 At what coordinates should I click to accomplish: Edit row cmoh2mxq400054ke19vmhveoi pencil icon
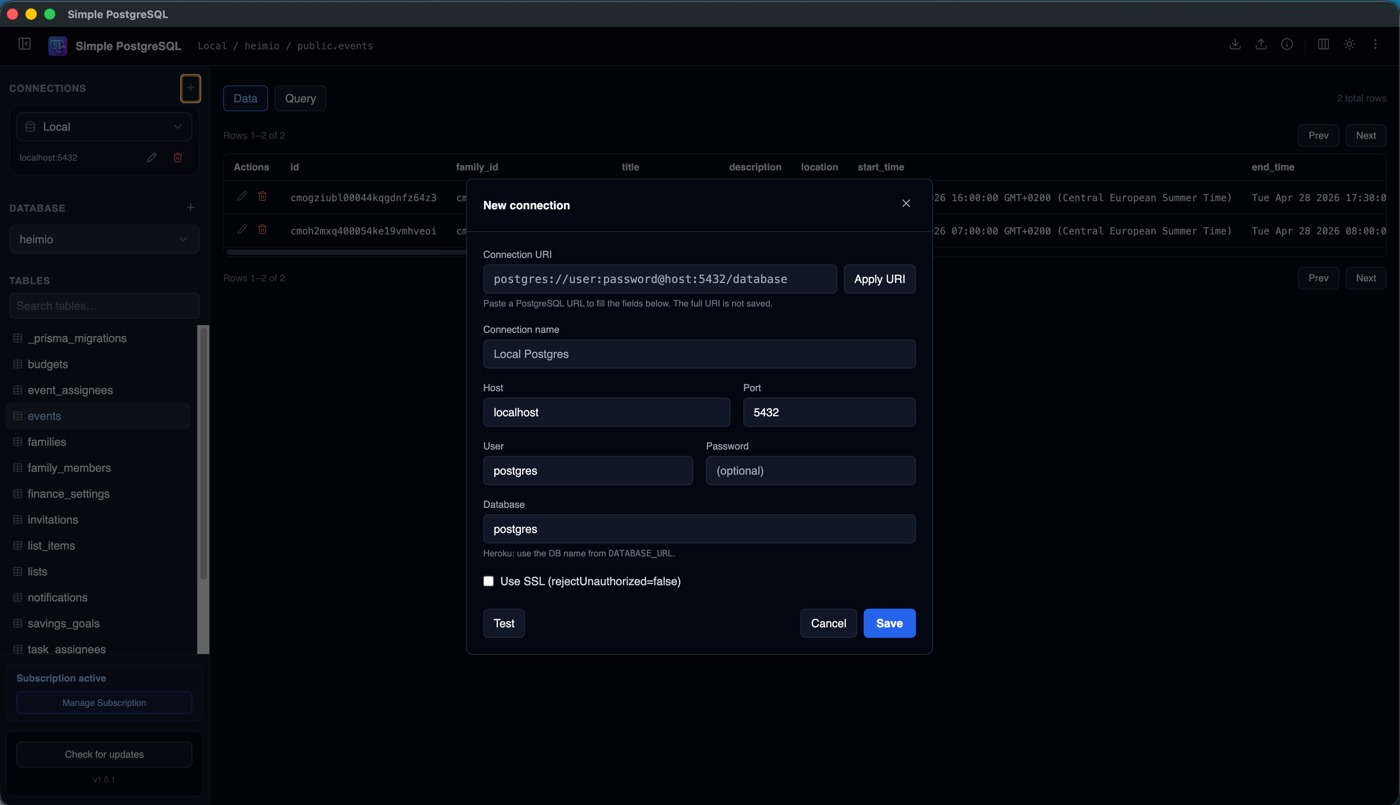(x=242, y=229)
